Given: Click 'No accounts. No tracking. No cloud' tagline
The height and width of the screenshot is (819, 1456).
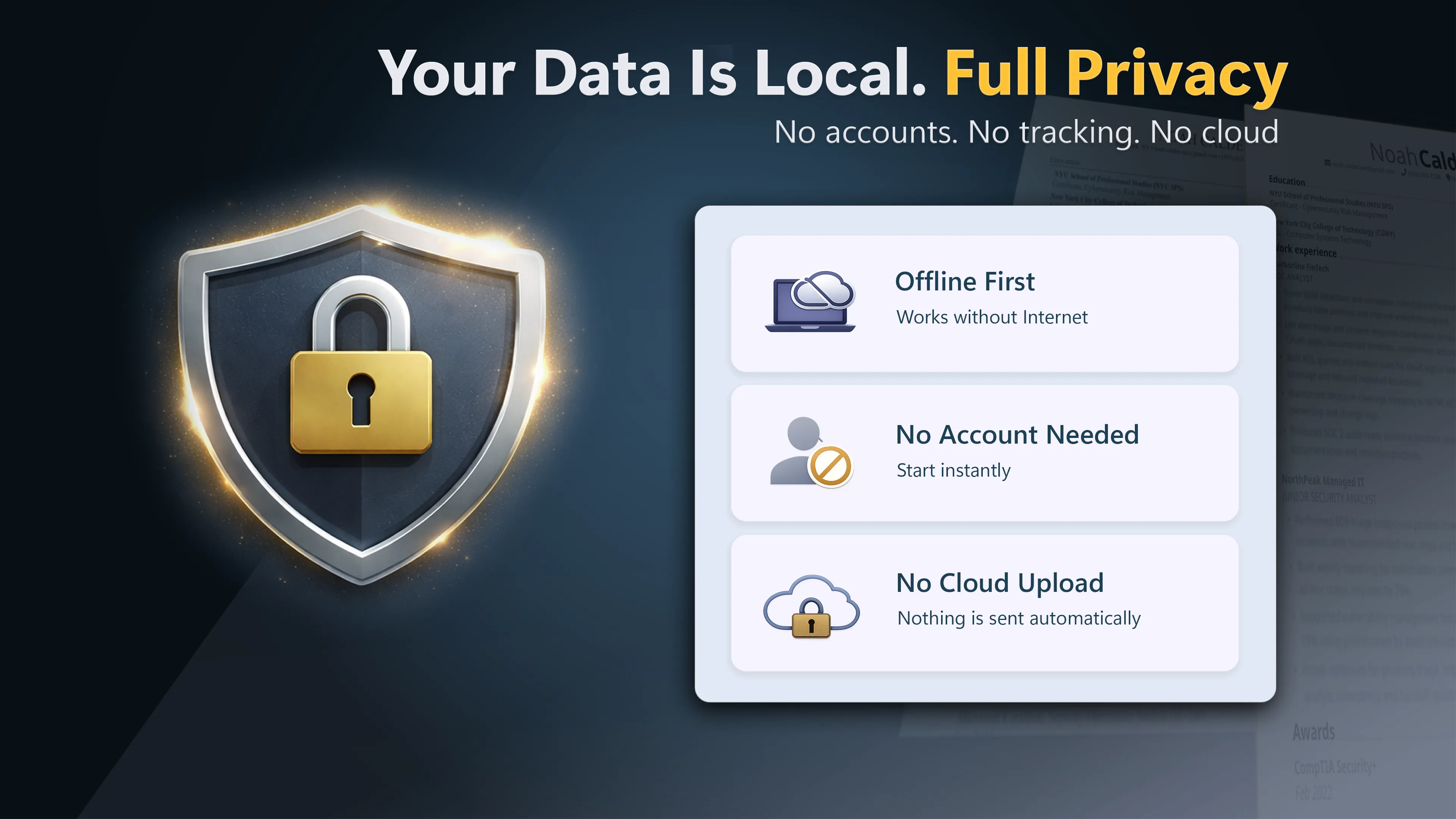Looking at the screenshot, I should (1026, 132).
